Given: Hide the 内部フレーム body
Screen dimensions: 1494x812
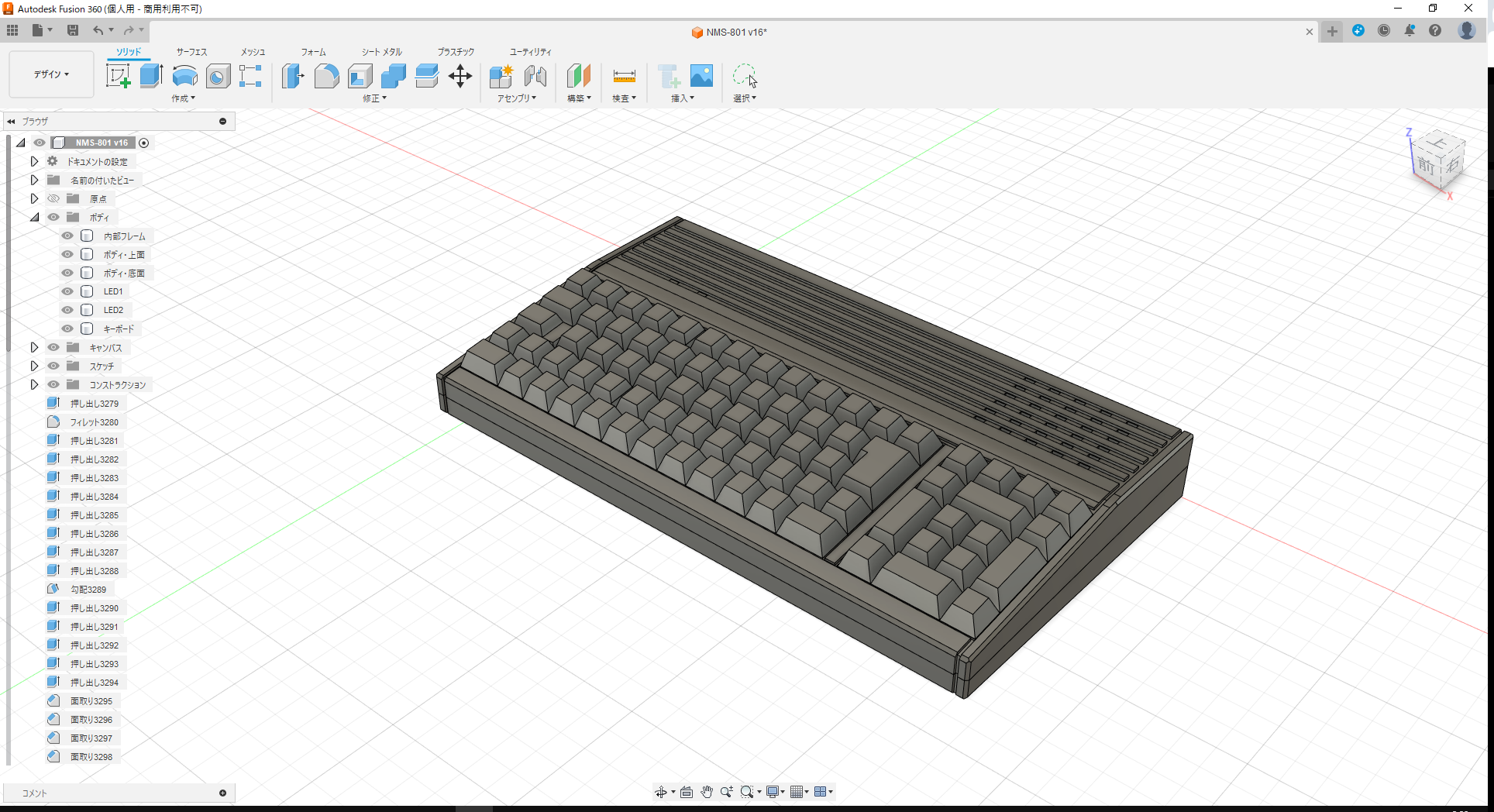Looking at the screenshot, I should 67,236.
